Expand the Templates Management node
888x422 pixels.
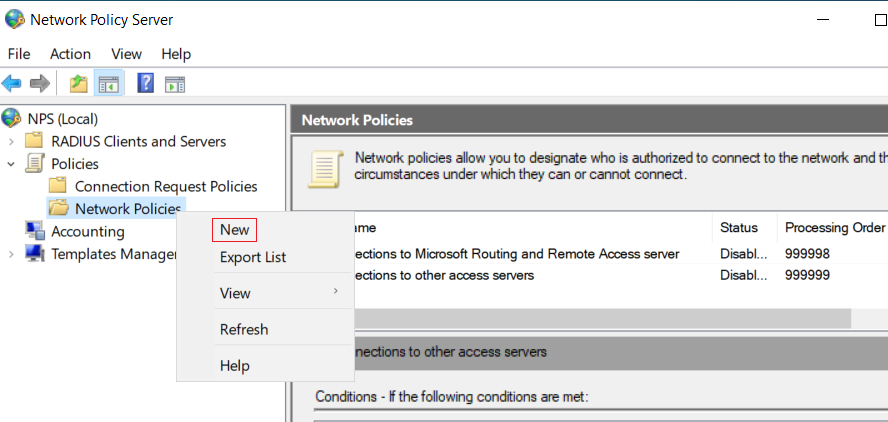tap(11, 254)
